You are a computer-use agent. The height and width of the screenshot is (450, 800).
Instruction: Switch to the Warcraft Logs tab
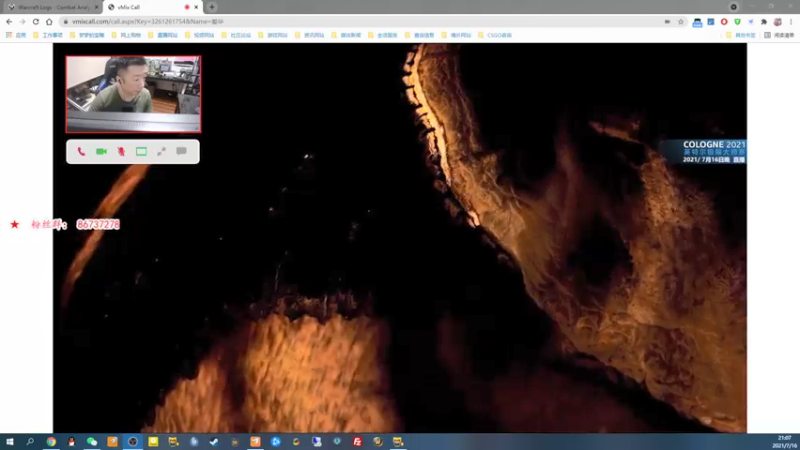52,7
